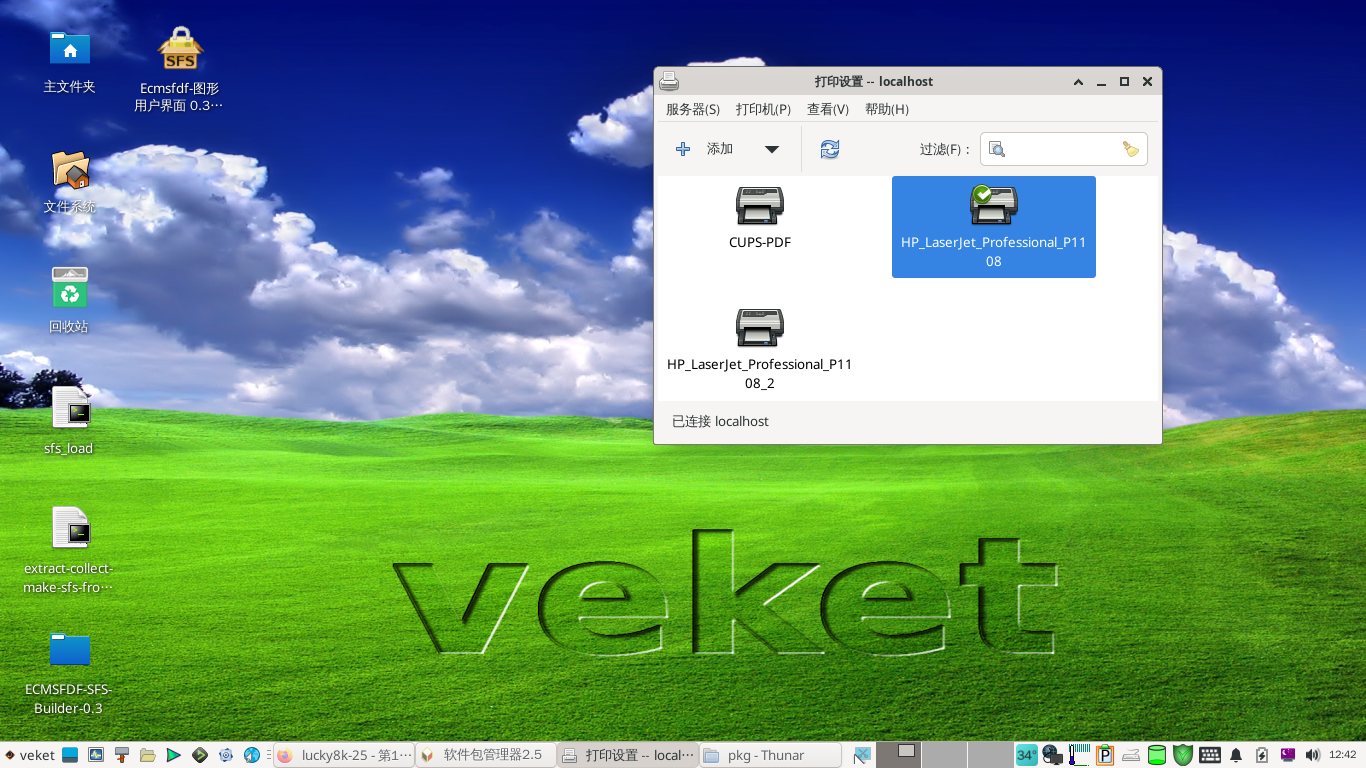Click the green cylinder storage tray icon

(x=1157, y=755)
